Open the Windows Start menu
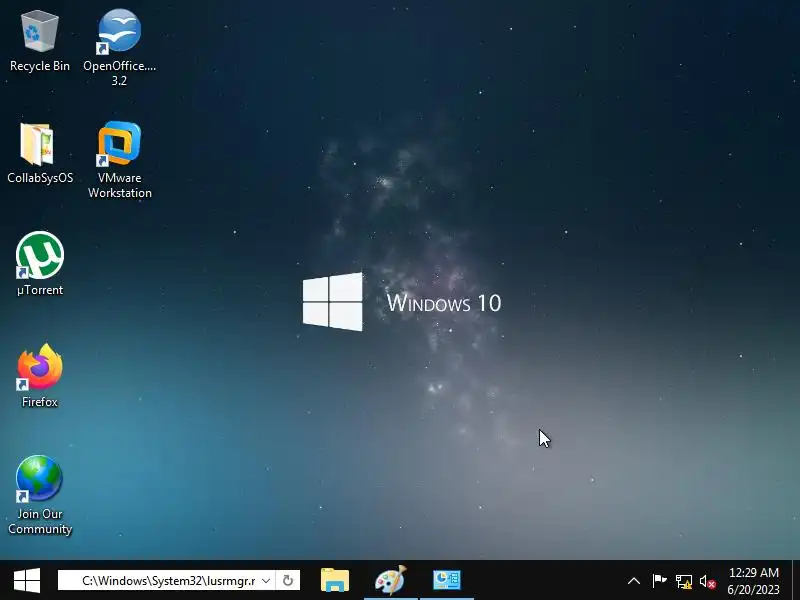 [27, 580]
